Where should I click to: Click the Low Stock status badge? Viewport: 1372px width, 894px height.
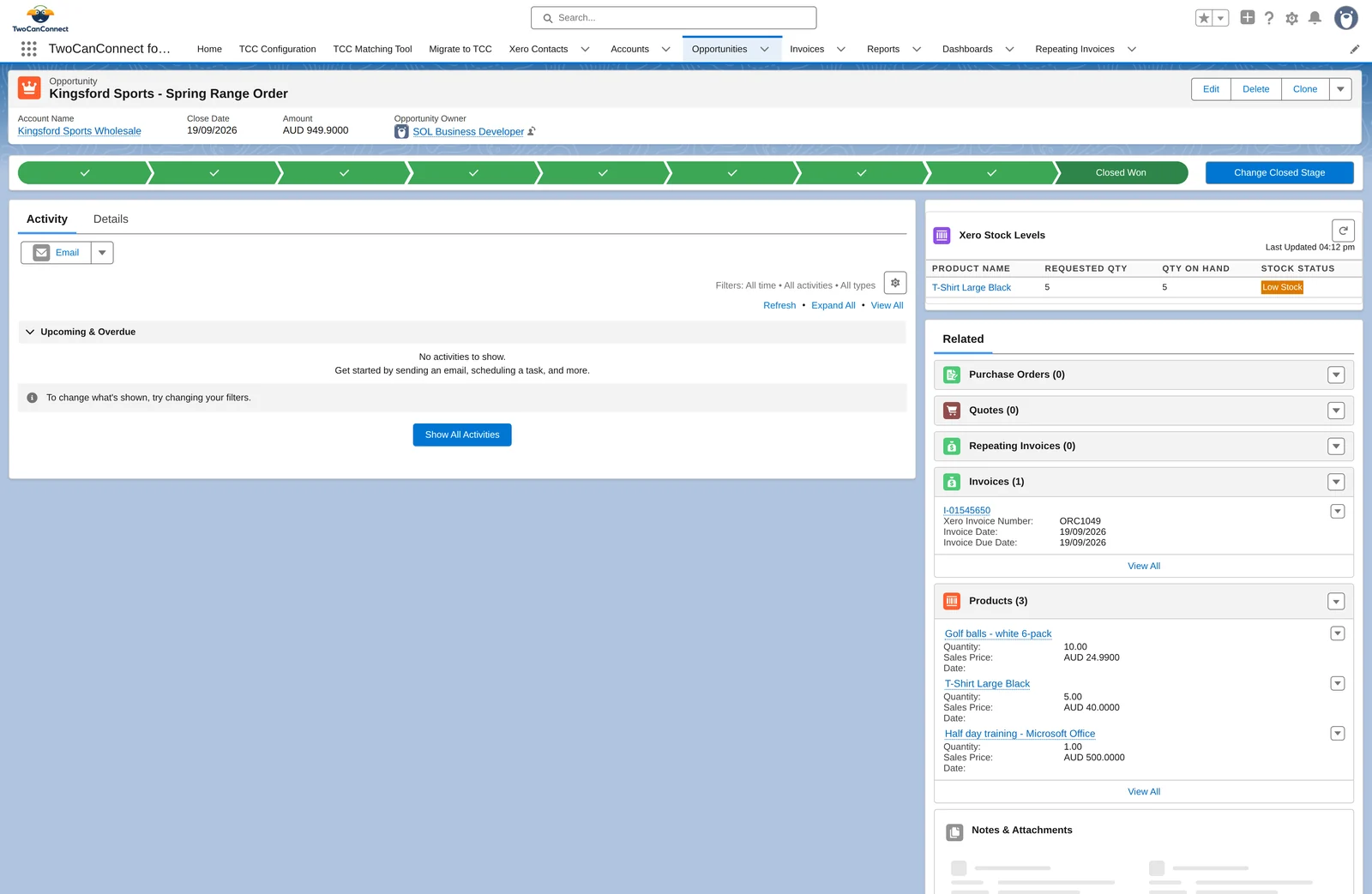tap(1282, 287)
